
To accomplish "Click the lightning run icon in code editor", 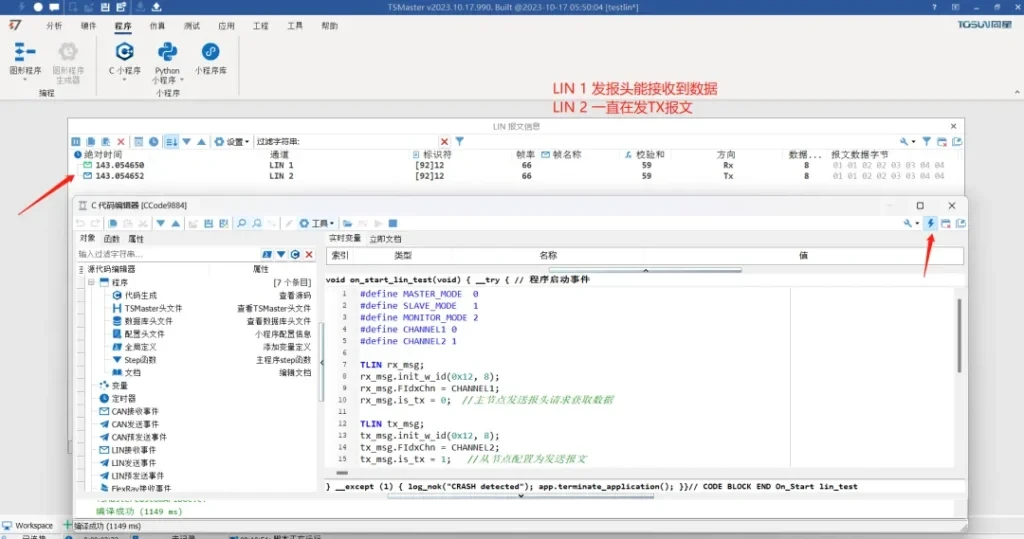I will [931, 223].
